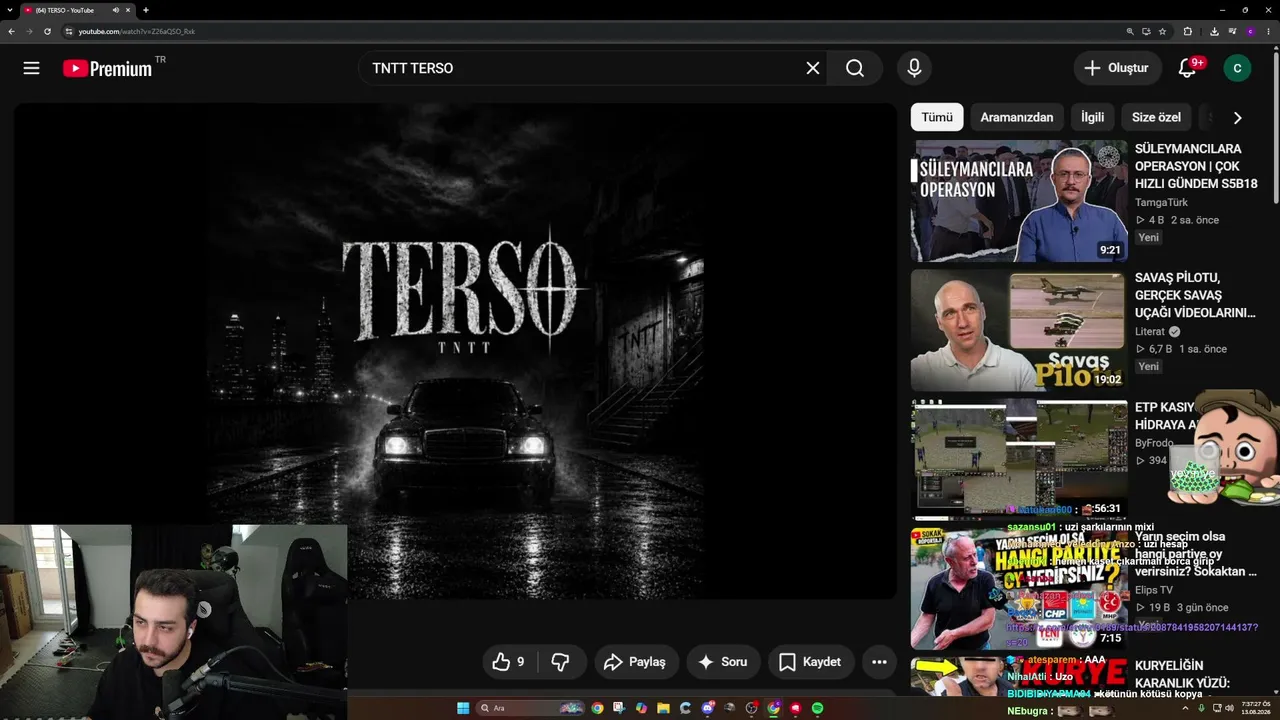The image size is (1280, 720).
Task: Go back in browser history
Action: tap(11, 31)
